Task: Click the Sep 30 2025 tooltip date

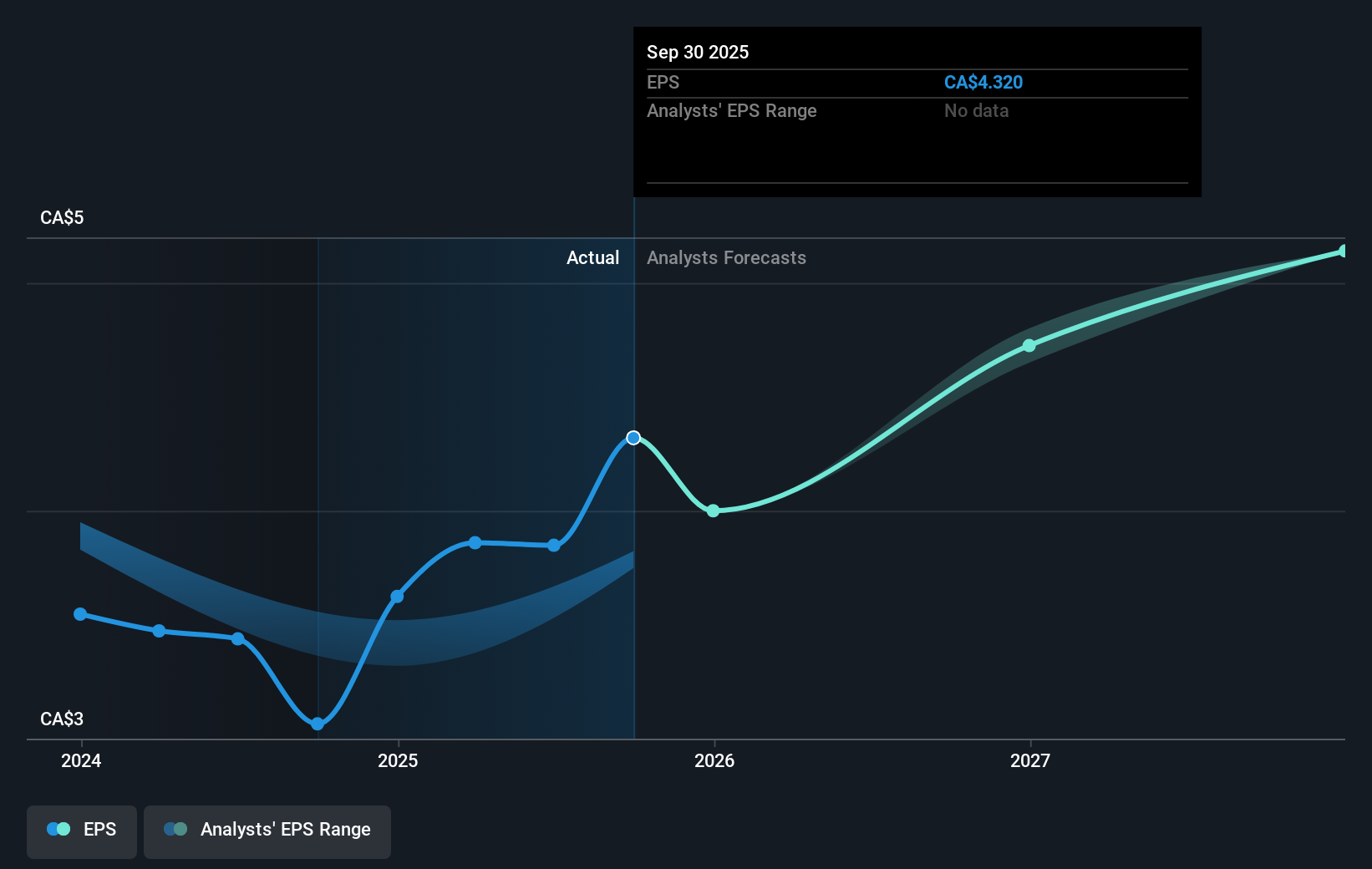Action: [698, 52]
